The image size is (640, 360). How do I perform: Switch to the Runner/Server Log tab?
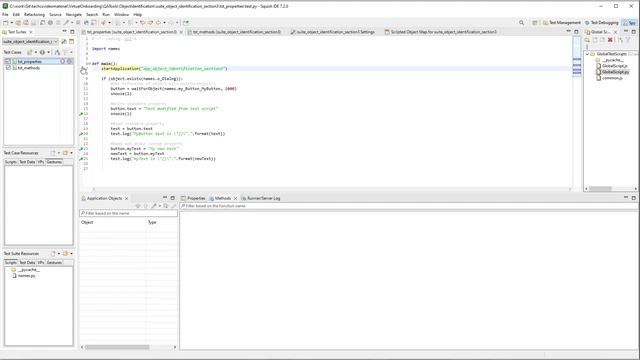click(x=261, y=198)
